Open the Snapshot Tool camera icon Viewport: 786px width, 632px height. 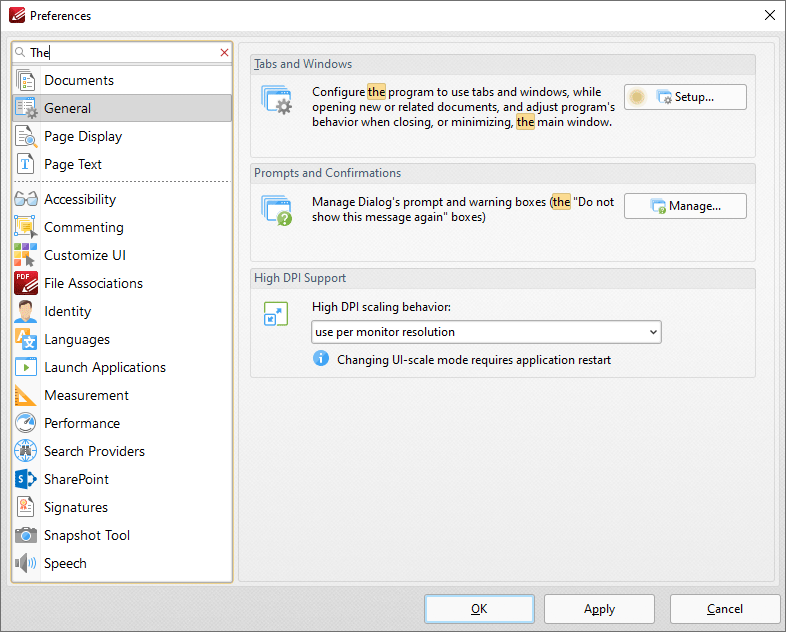coord(26,535)
